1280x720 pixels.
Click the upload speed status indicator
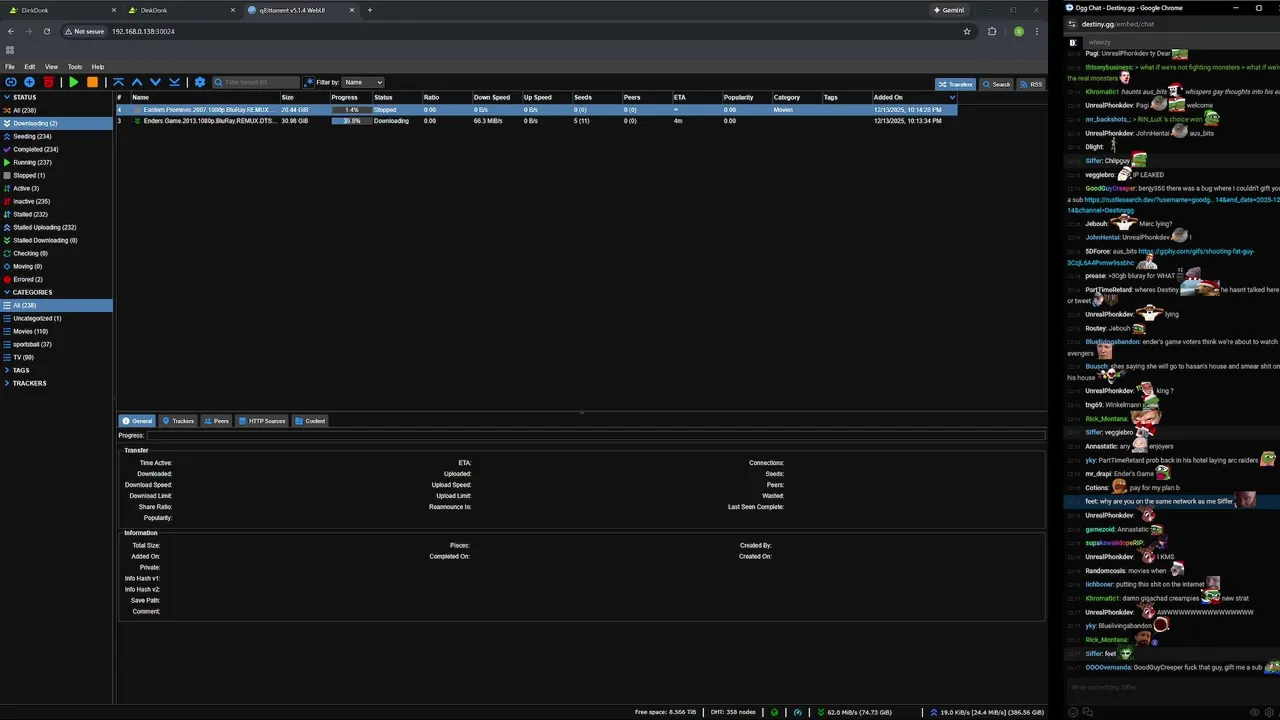click(987, 712)
